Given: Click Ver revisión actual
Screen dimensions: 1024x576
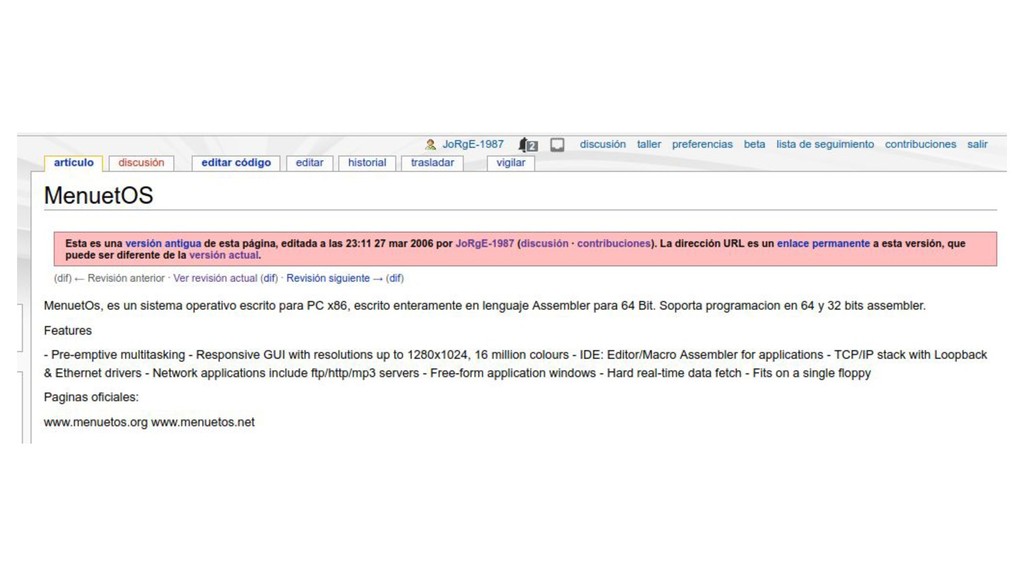Looking at the screenshot, I should pyautogui.click(x=215, y=278).
